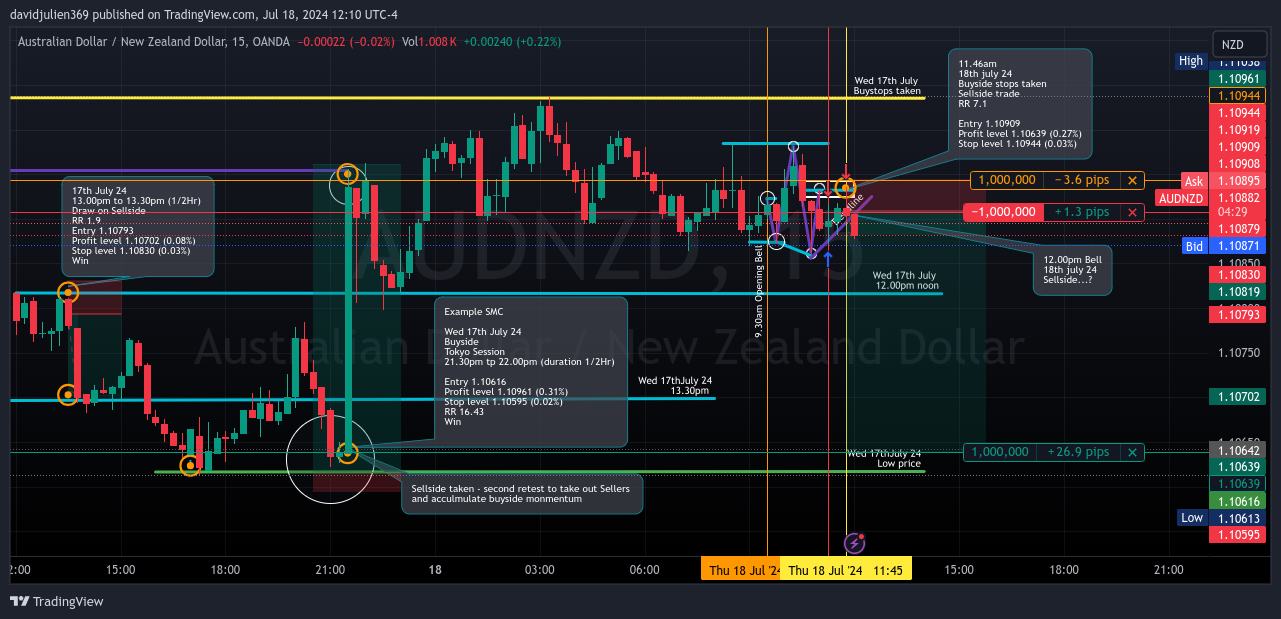Screen dimensions: 1281x619
Task: Click the davidjulien369 published header text
Action: (x=204, y=15)
